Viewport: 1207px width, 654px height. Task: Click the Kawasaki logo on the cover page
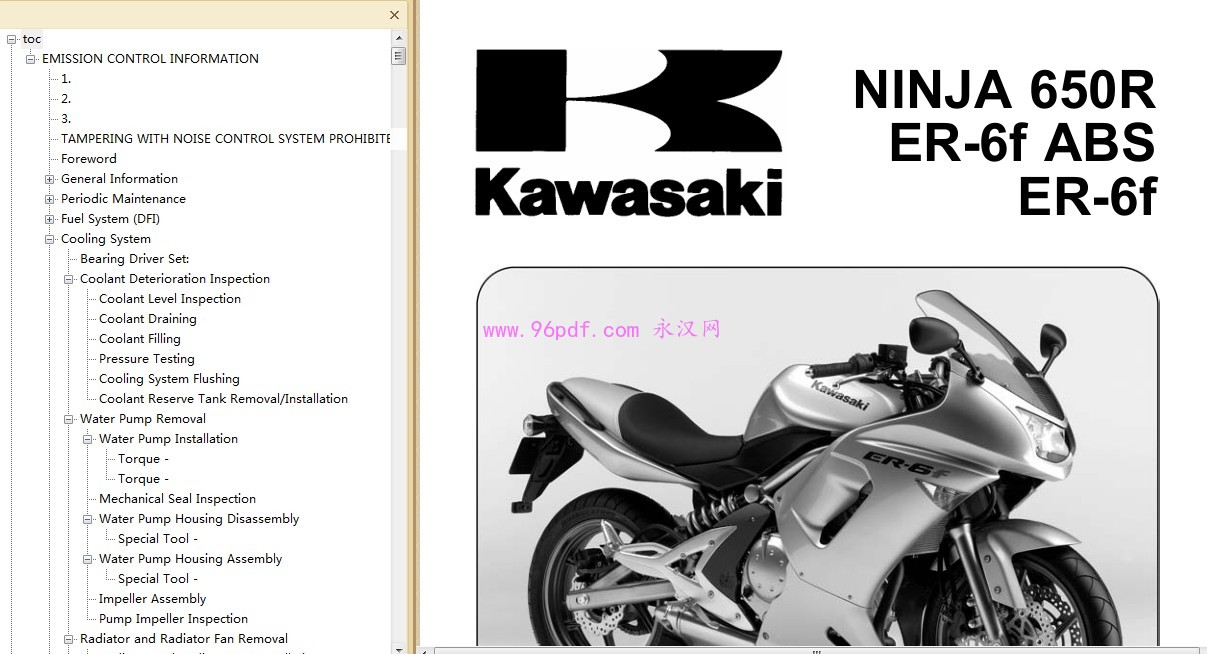tap(629, 132)
